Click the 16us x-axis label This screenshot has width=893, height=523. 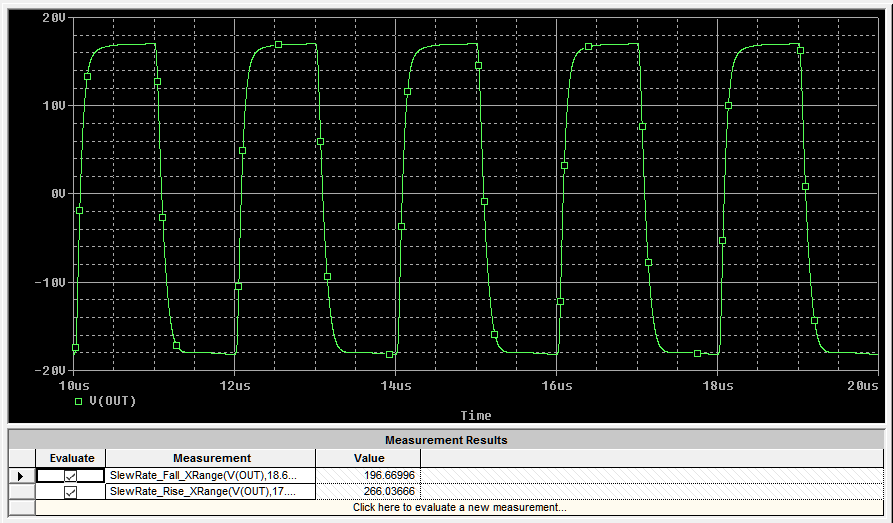click(x=557, y=386)
